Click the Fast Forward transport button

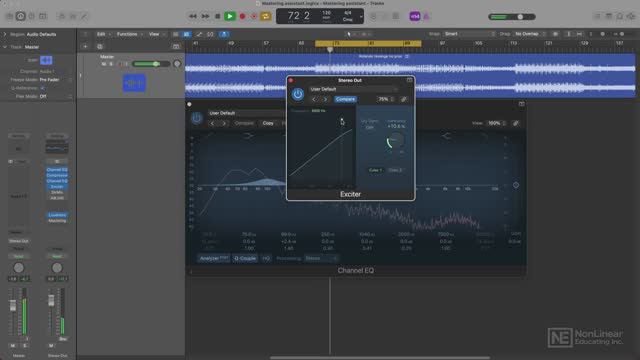point(205,16)
